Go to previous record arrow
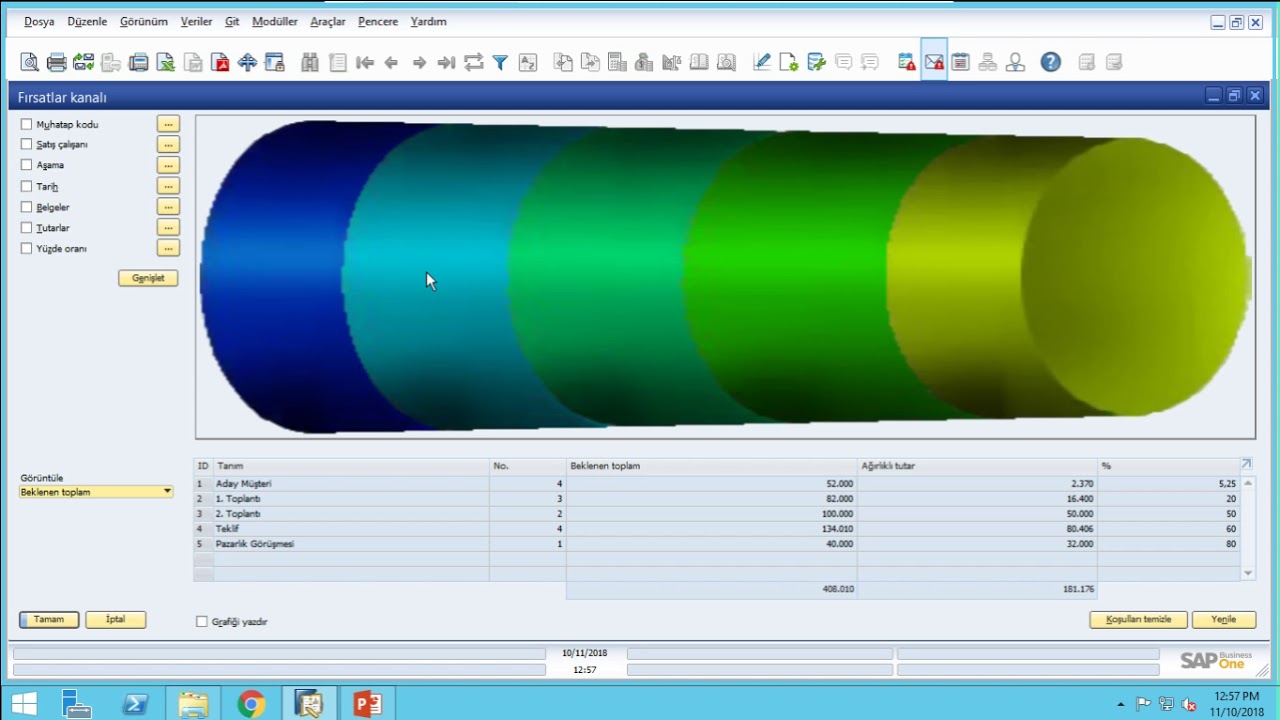Image resolution: width=1280 pixels, height=720 pixels. 392,62
